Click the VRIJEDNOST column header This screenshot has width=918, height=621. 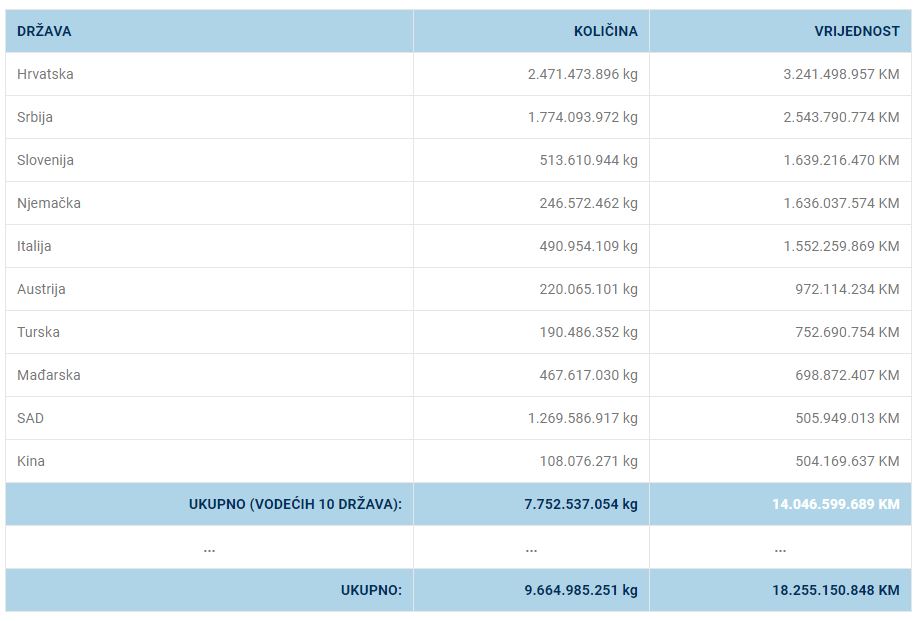click(857, 31)
